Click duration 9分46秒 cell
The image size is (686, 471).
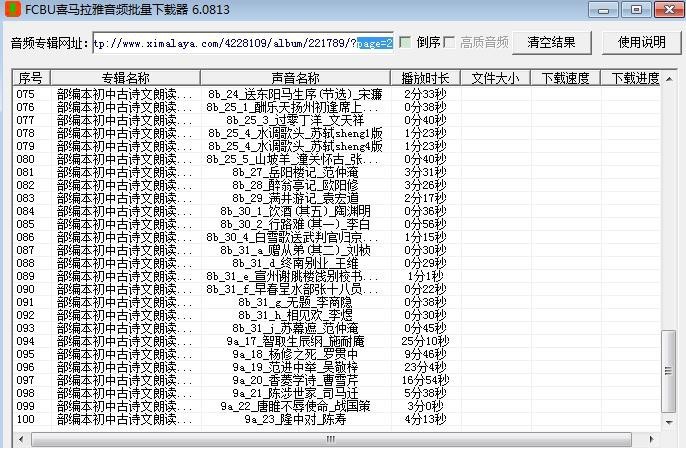tap(425, 354)
